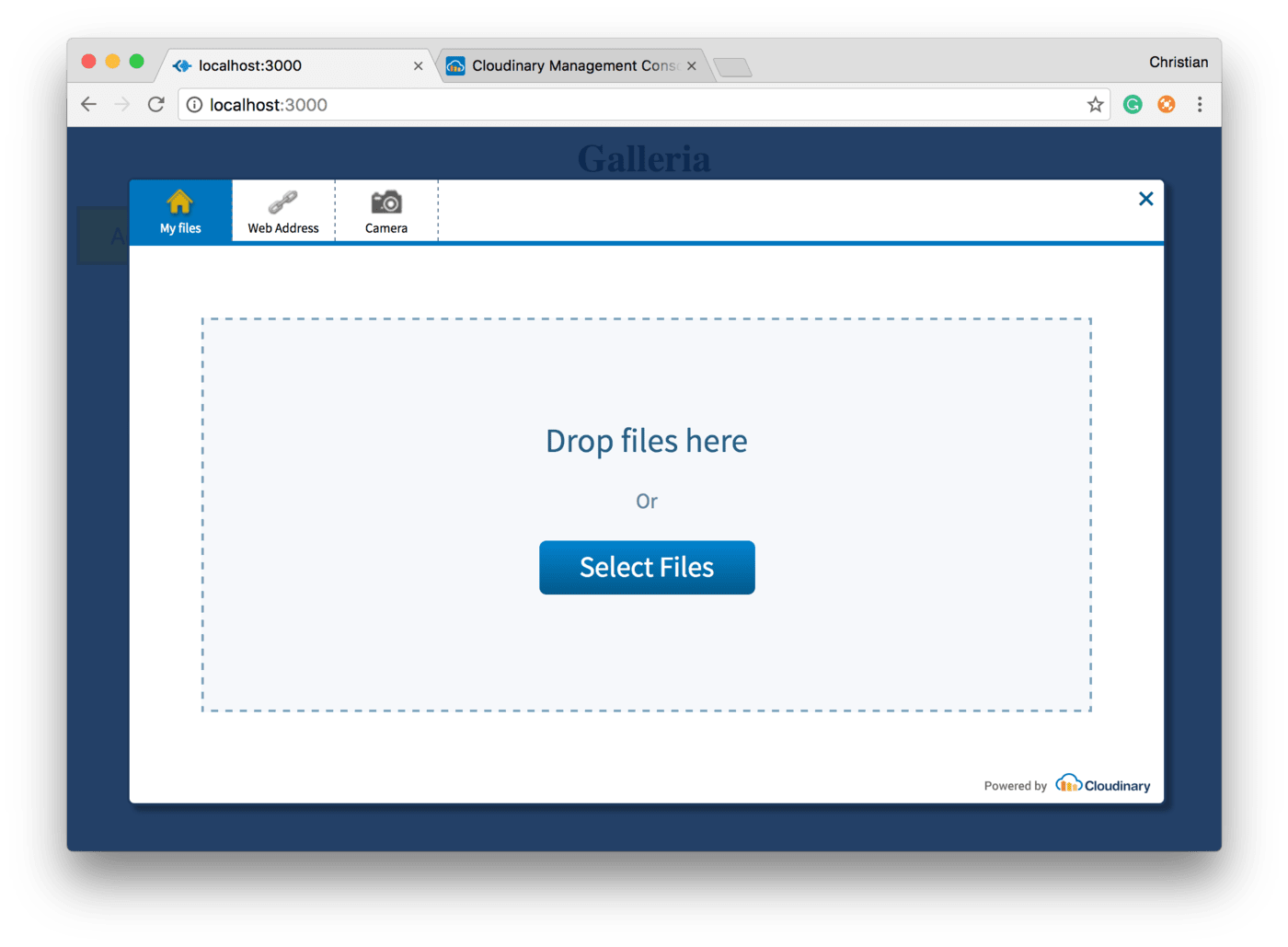Click the orange extension icon
The image size is (1288, 947).
click(1166, 105)
